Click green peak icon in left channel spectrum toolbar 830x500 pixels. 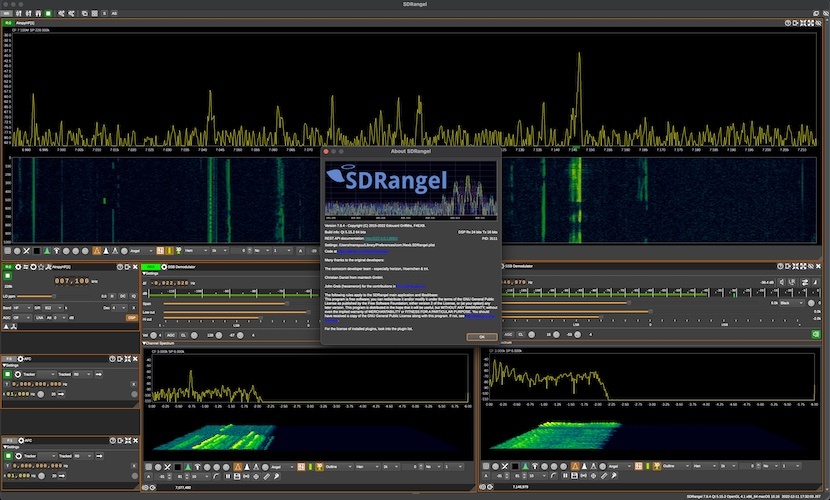pos(187,467)
